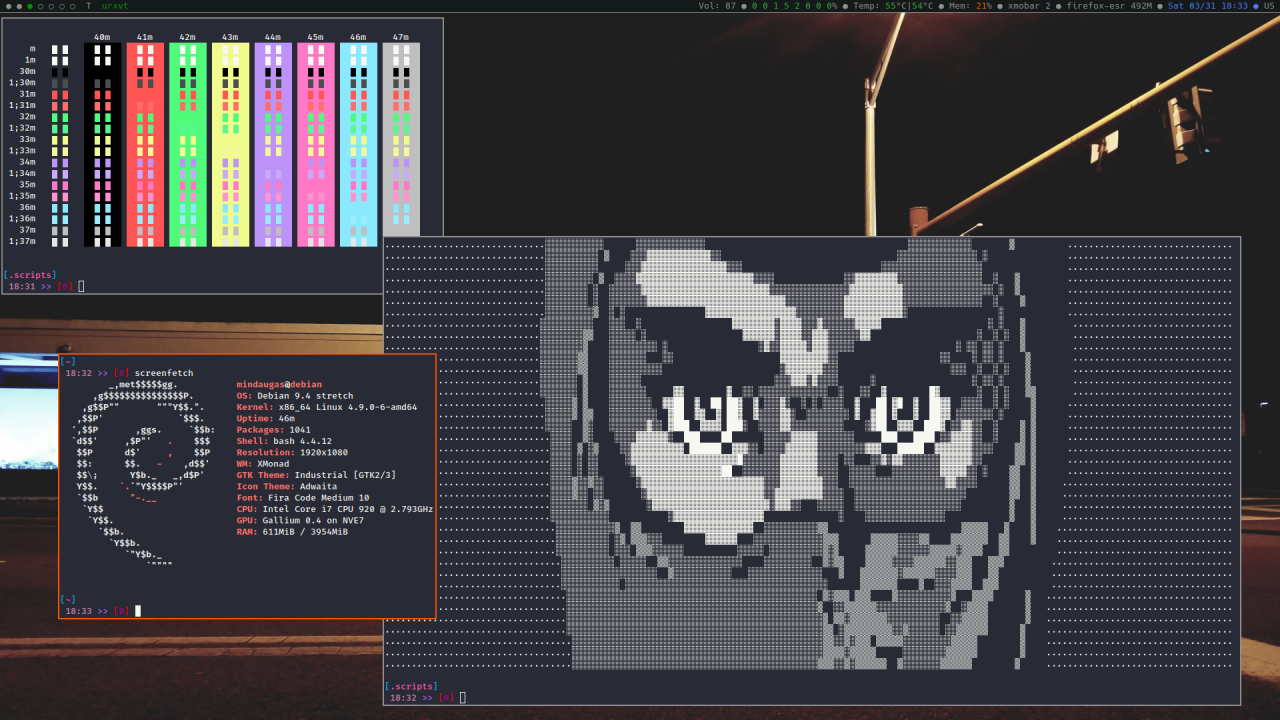This screenshot has height=720, width=1280.
Task: Focus the color test terminal prompt
Action: point(45,286)
